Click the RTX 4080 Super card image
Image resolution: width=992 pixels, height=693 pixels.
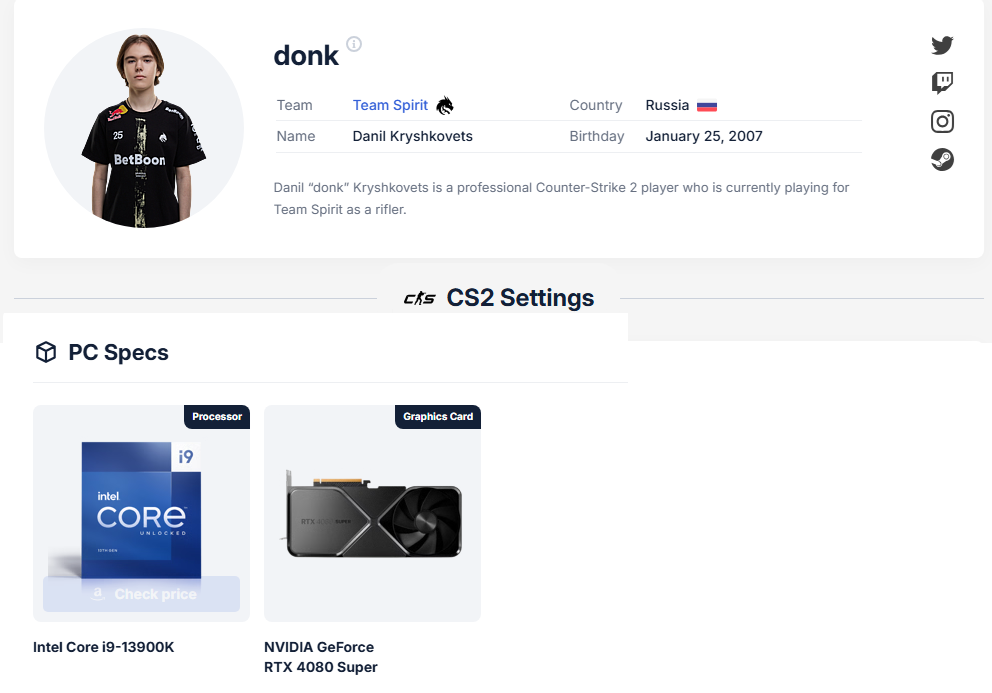tap(373, 514)
